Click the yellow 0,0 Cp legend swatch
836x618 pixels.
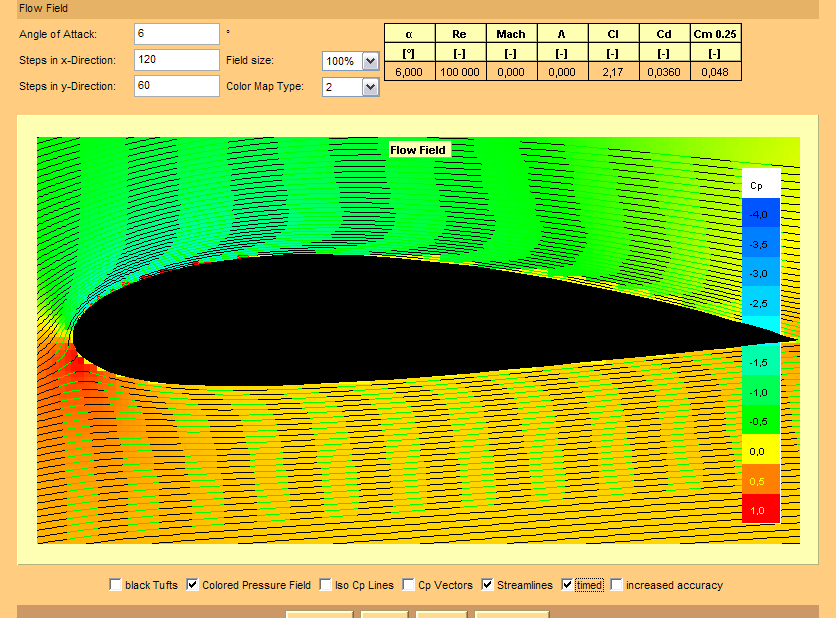(x=760, y=451)
